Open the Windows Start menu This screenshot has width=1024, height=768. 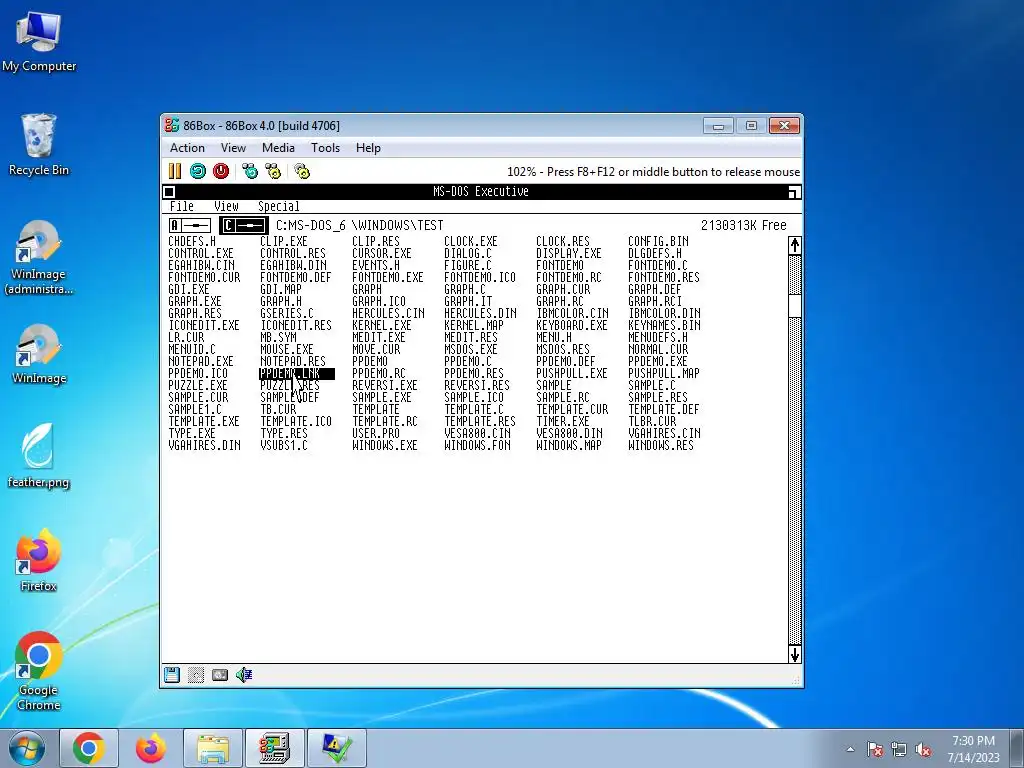[x=27, y=748]
